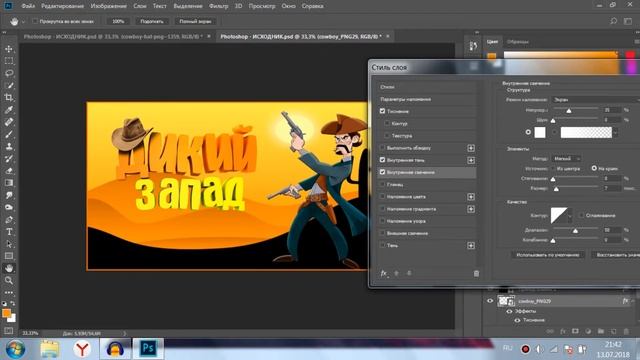640x360 pixels.
Task: Enable the Тень effect checkbox
Action: pos(382,245)
